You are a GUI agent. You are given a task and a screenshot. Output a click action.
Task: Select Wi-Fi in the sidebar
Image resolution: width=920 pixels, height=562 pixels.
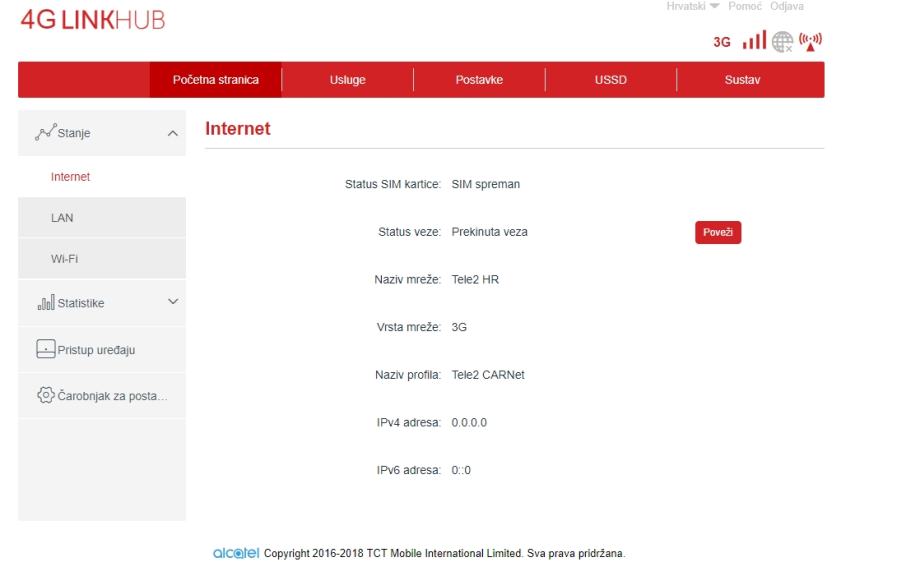[102, 259]
